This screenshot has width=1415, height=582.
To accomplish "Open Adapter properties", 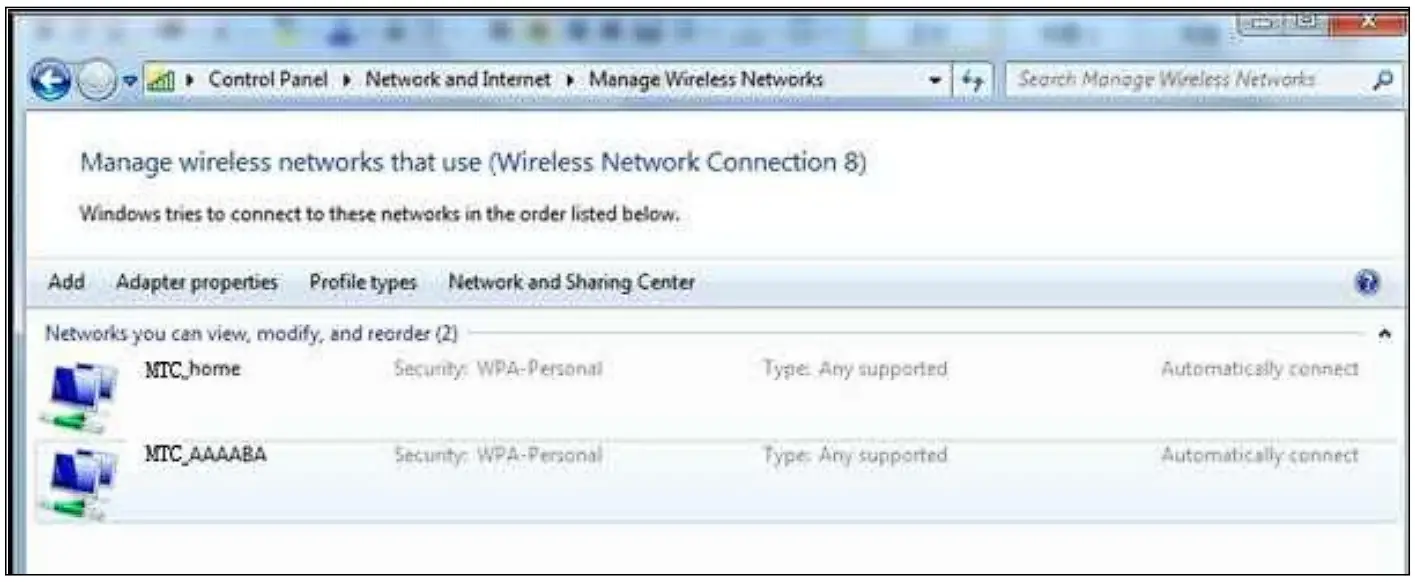I will coord(196,283).
